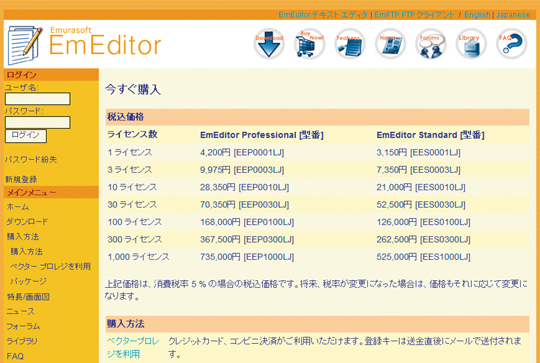540x363 pixels.
Task: Open the Buy Now shopping cart icon
Action: (x=309, y=44)
